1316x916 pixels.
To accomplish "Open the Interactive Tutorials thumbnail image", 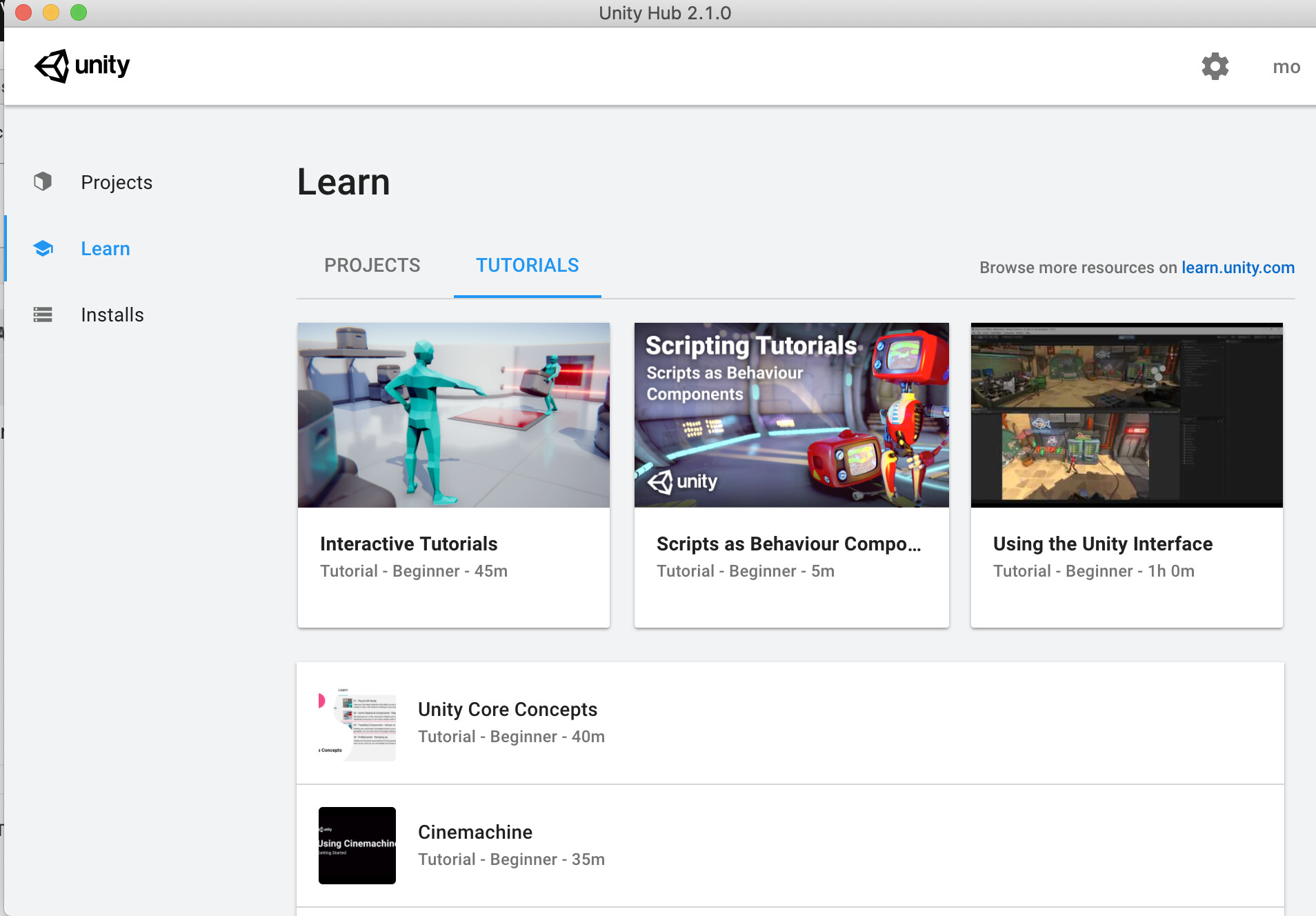I will tap(454, 415).
